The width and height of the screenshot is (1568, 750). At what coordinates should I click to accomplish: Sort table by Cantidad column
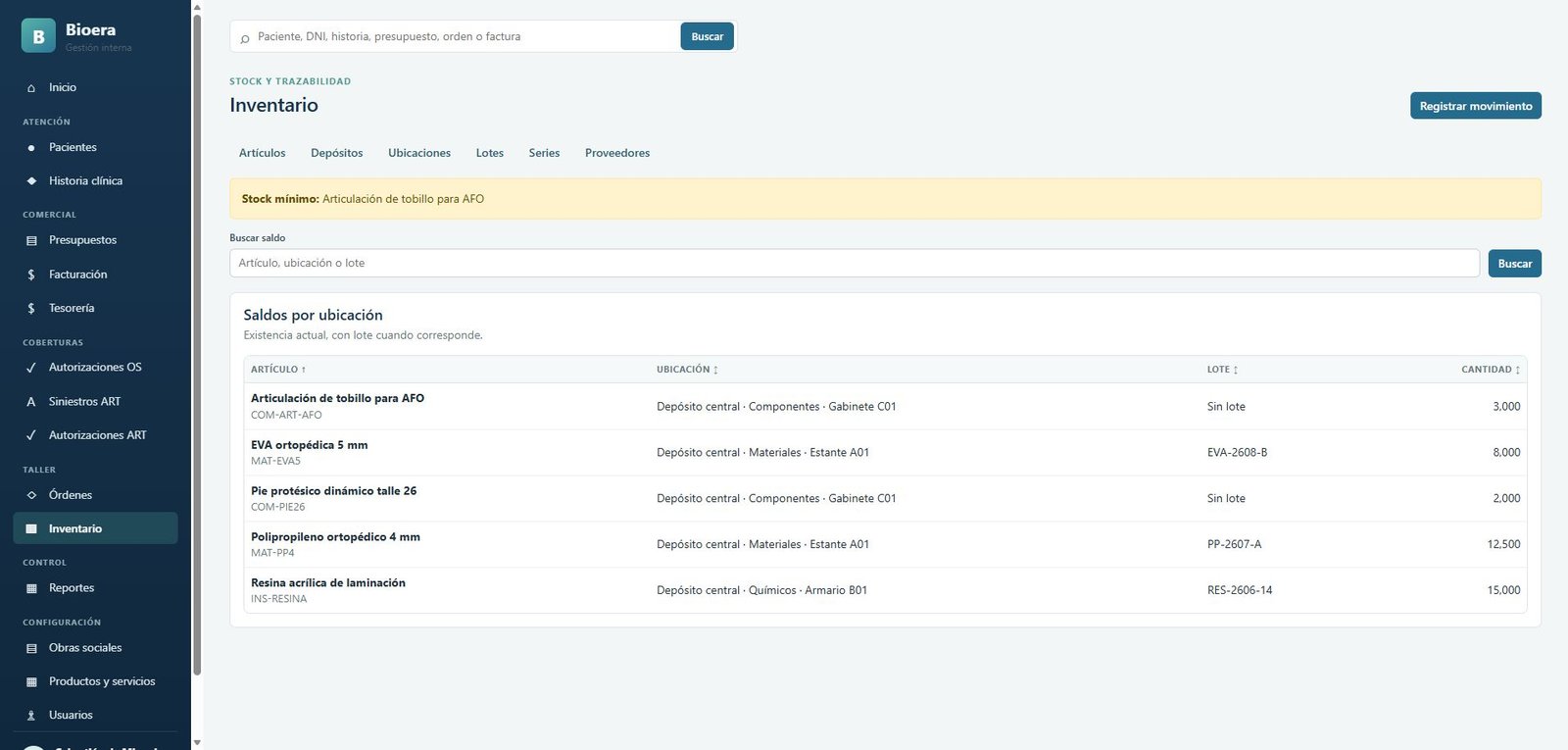coord(1491,370)
